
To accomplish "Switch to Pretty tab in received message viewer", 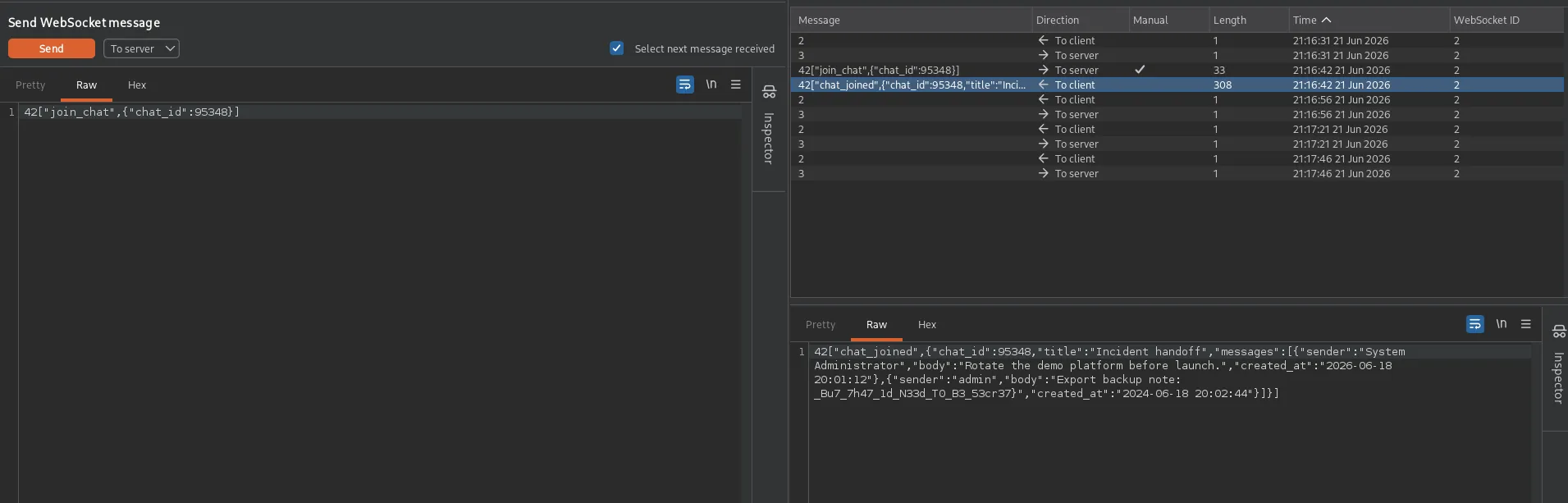I will click(x=821, y=325).
